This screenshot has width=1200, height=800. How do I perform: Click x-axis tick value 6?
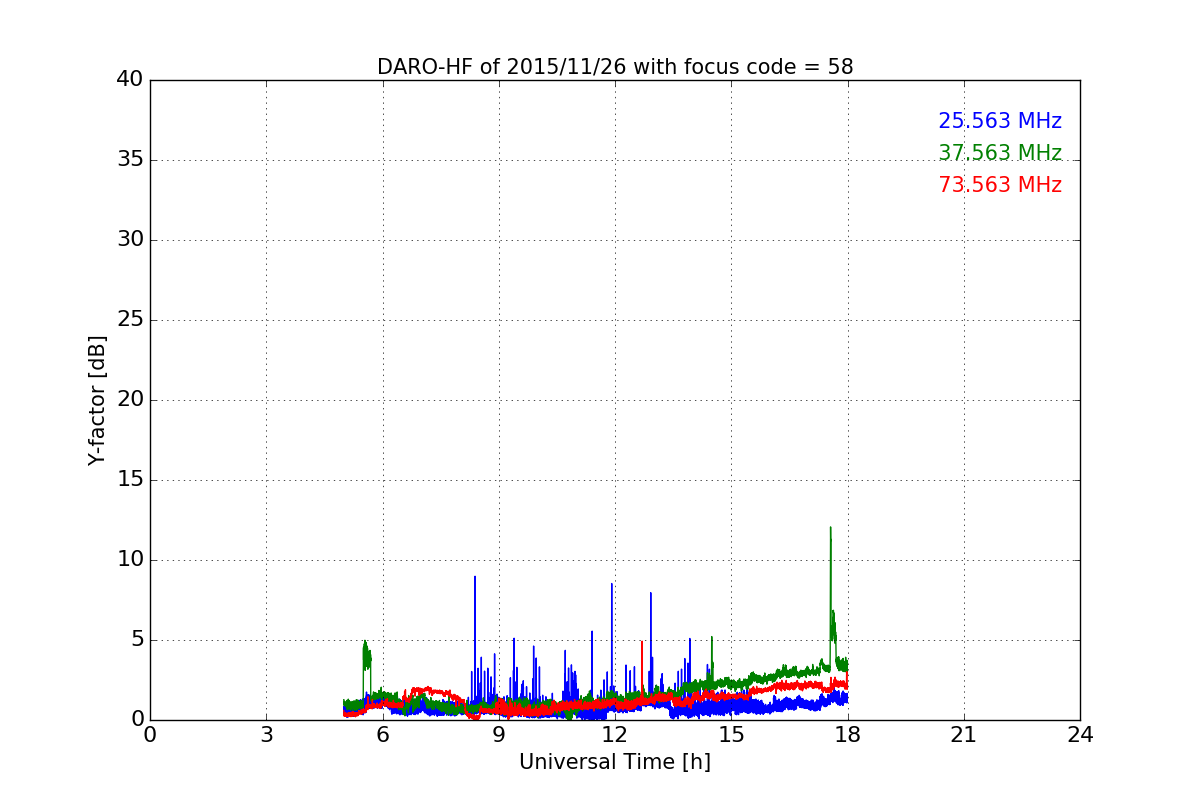click(383, 735)
